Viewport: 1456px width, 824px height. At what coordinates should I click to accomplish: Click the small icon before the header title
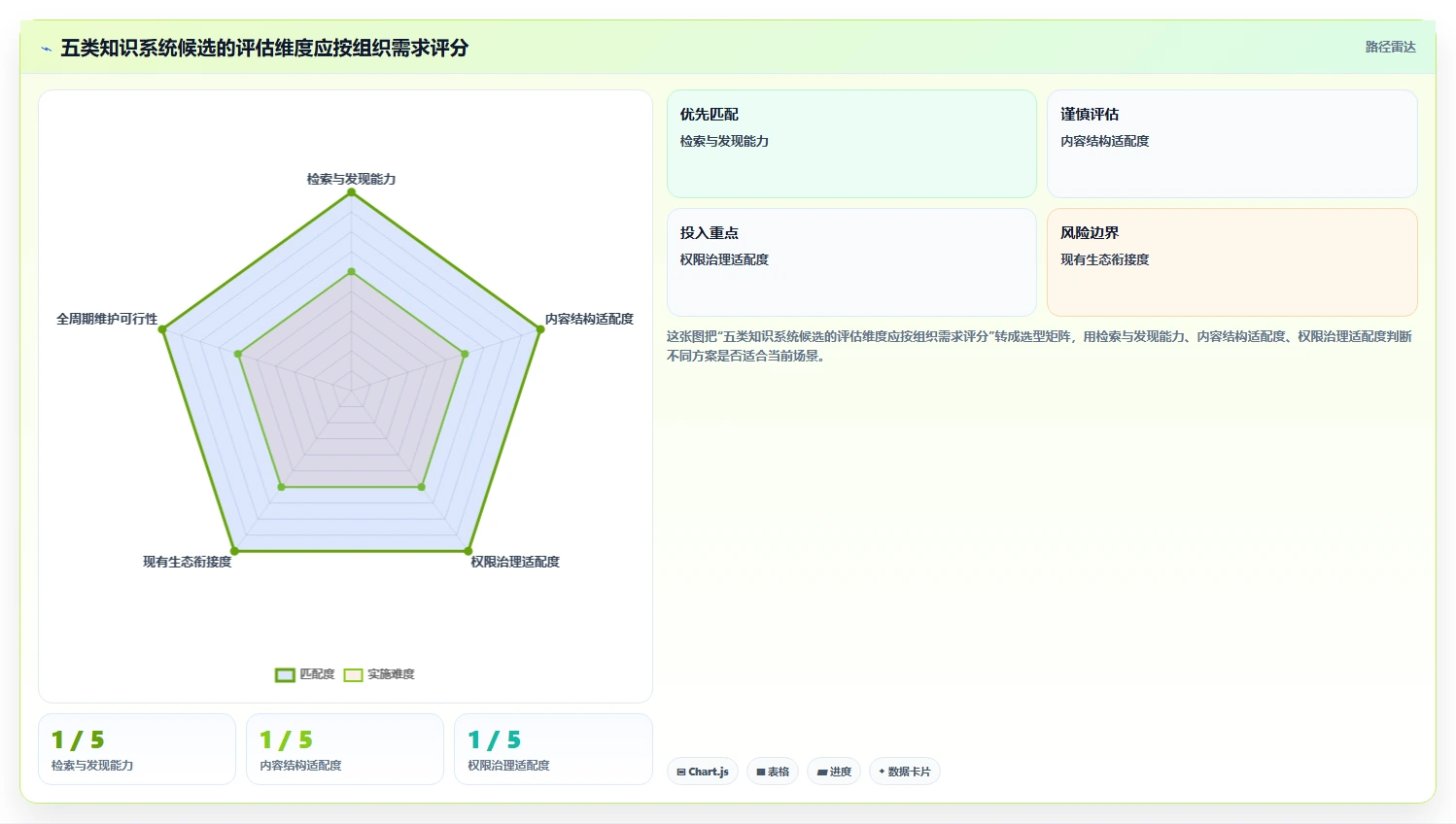coord(46,49)
